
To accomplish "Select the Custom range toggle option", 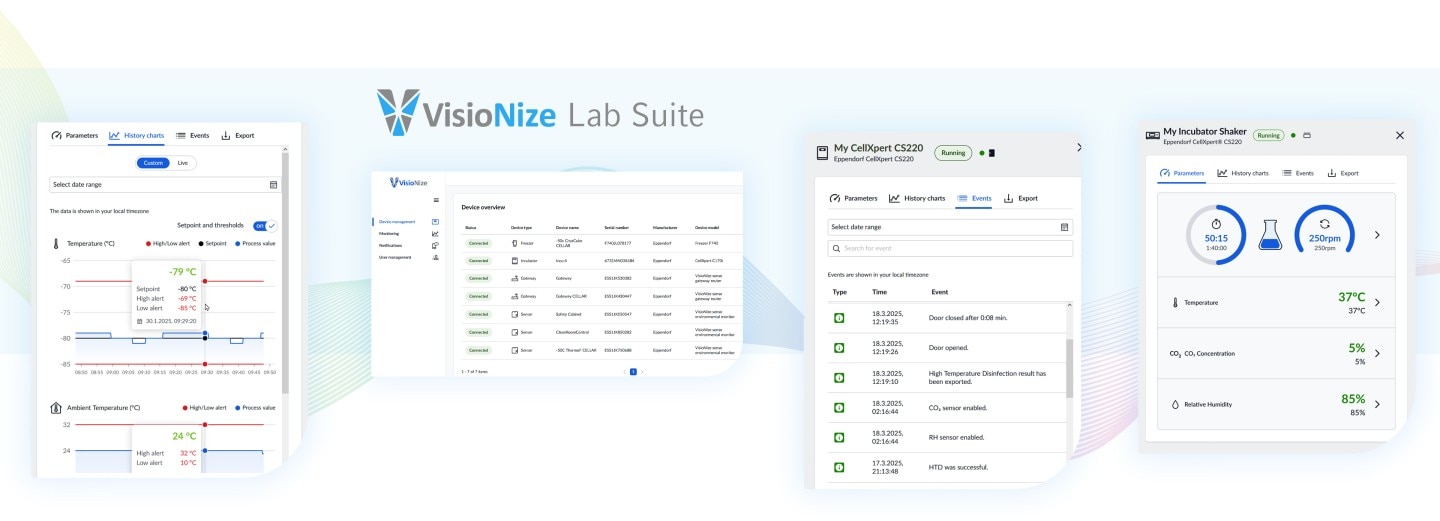I will 153,163.
